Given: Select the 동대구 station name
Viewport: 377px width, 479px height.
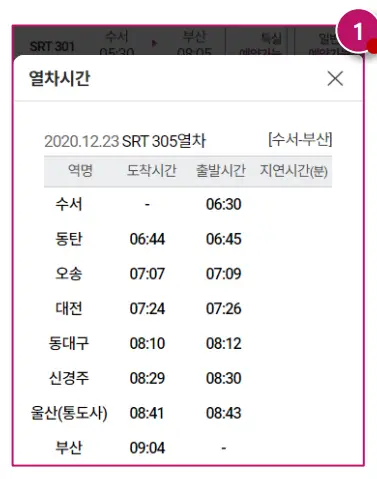Looking at the screenshot, I should click(x=69, y=343).
